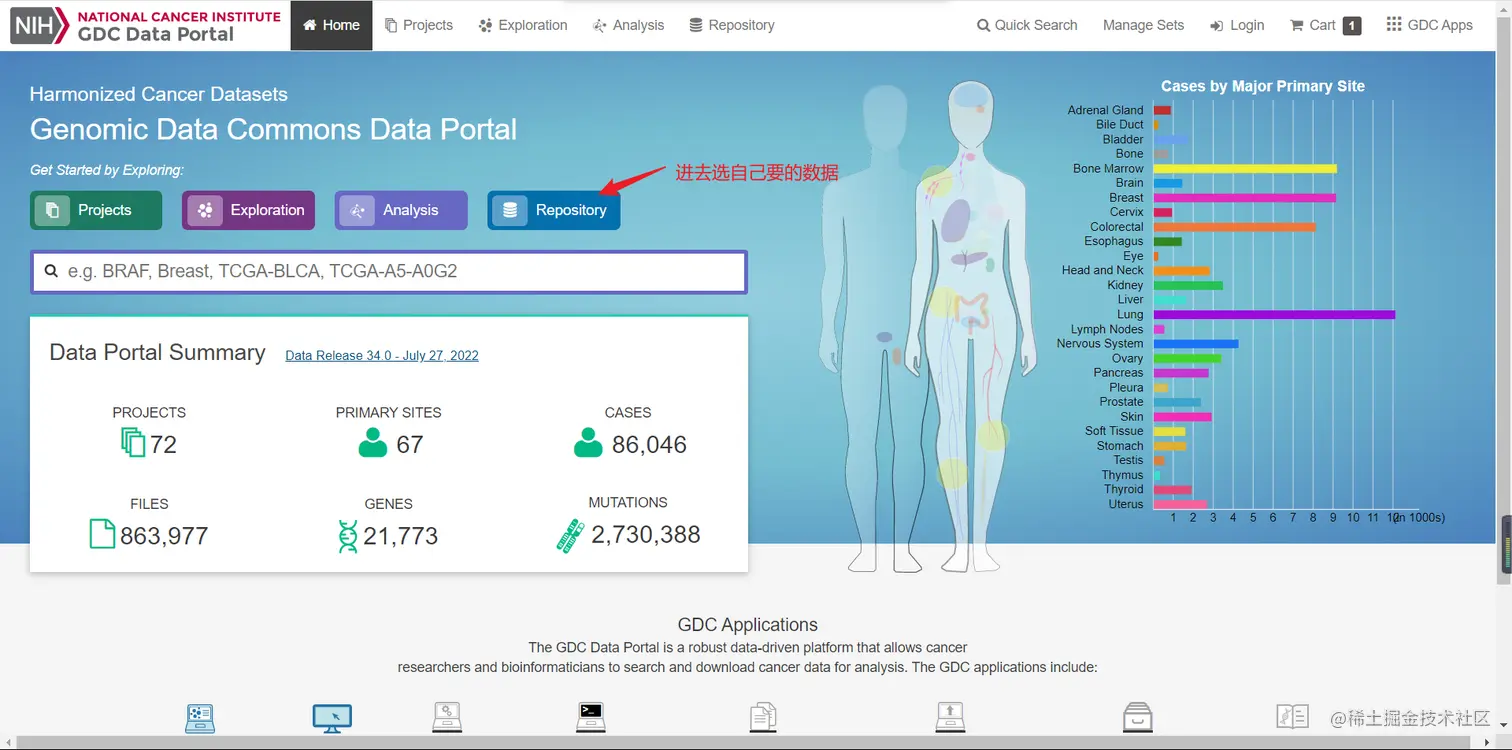The image size is (1512, 750).
Task: Click the Bone Marrow bar in chart
Action: click(x=1245, y=169)
